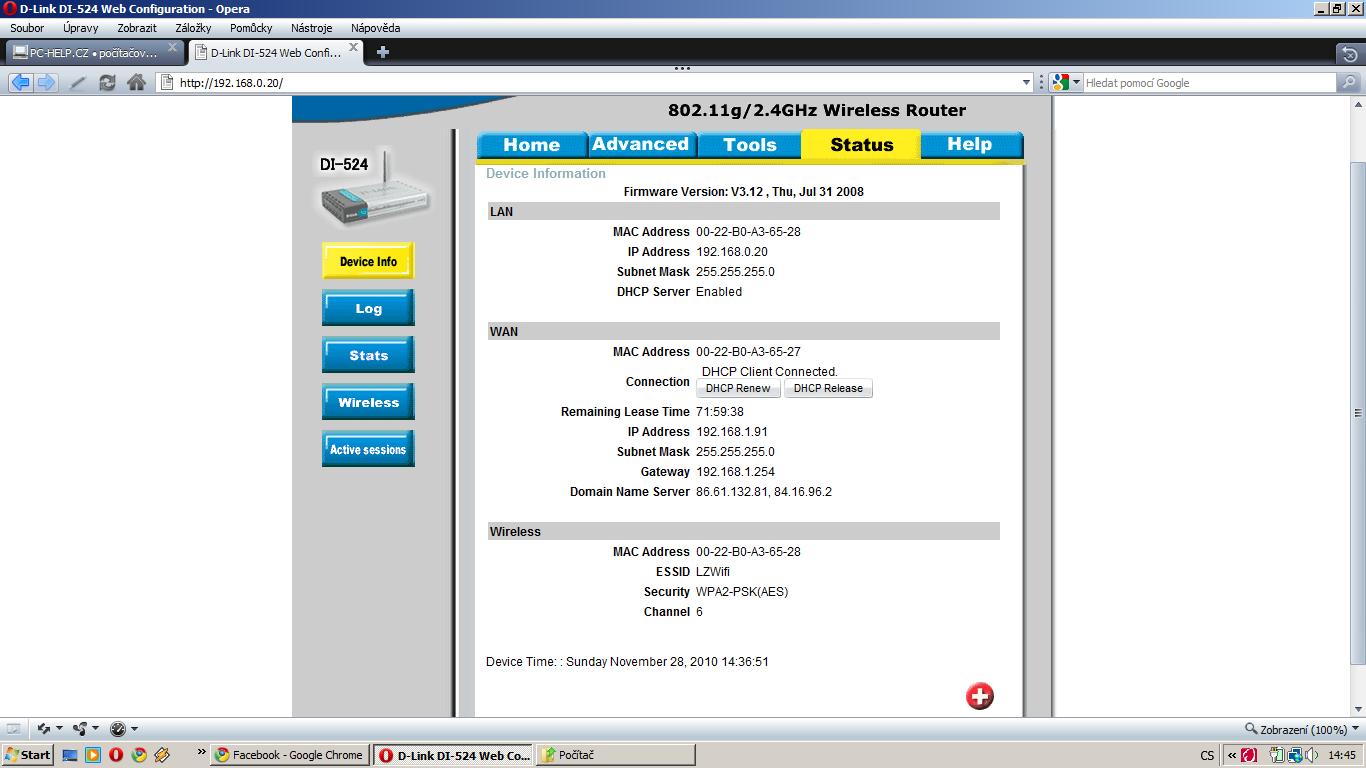Open the Active sessions sidebar page
This screenshot has height=768, width=1366.
(x=368, y=450)
